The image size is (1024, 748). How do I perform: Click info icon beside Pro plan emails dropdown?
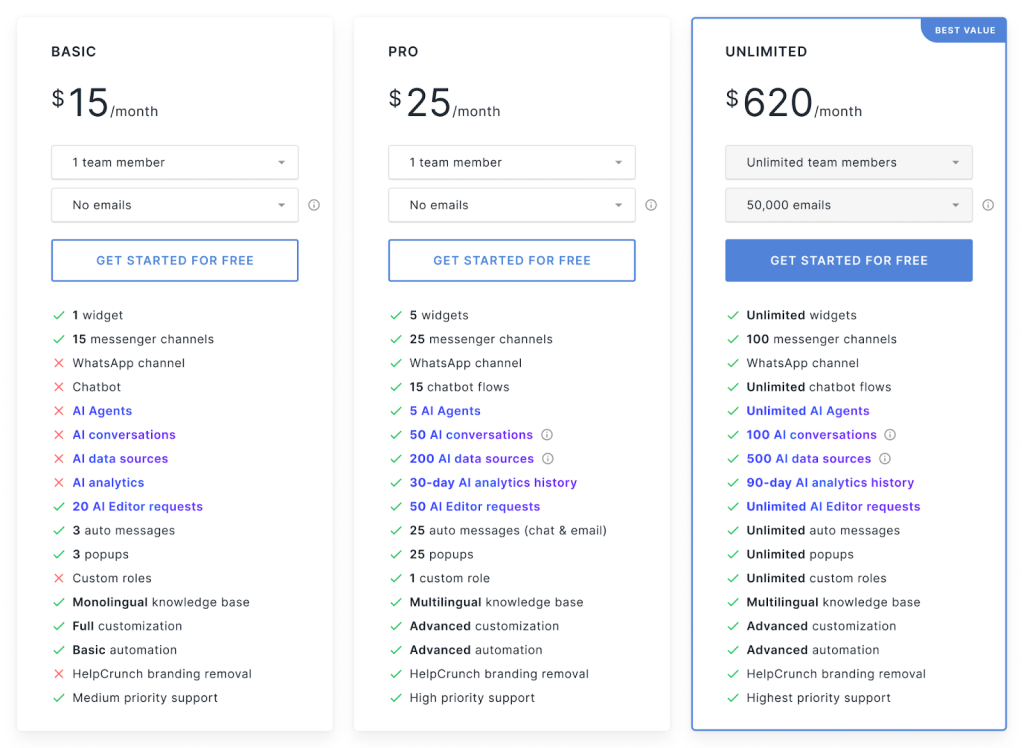pyautogui.click(x=651, y=205)
